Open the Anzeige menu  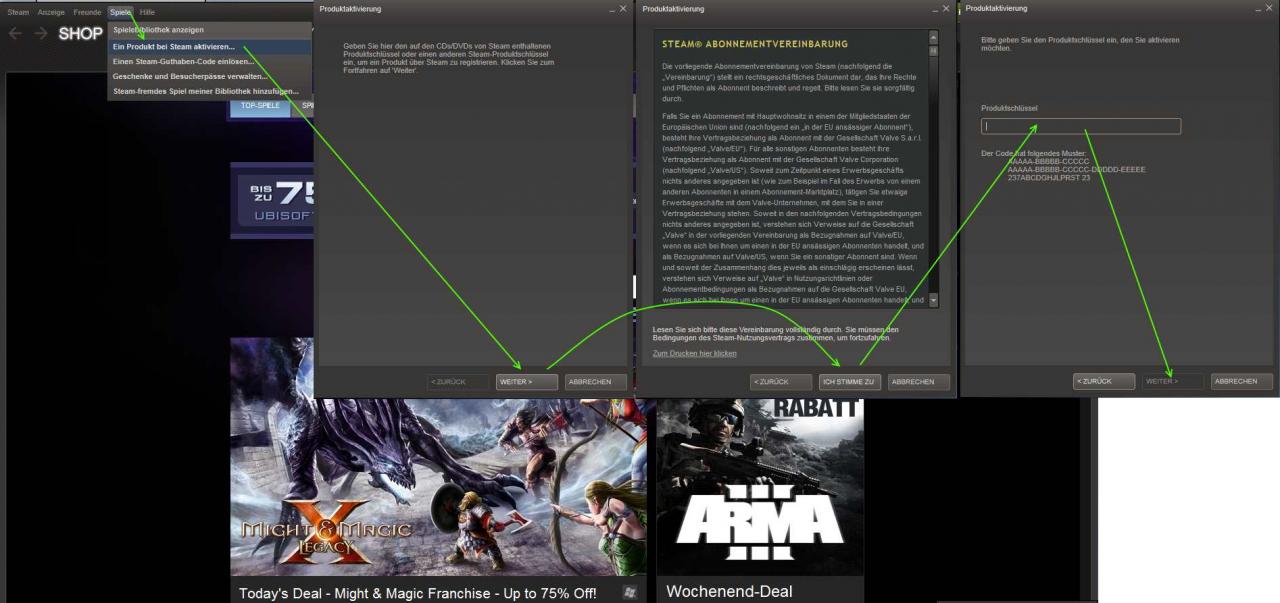click(x=51, y=11)
